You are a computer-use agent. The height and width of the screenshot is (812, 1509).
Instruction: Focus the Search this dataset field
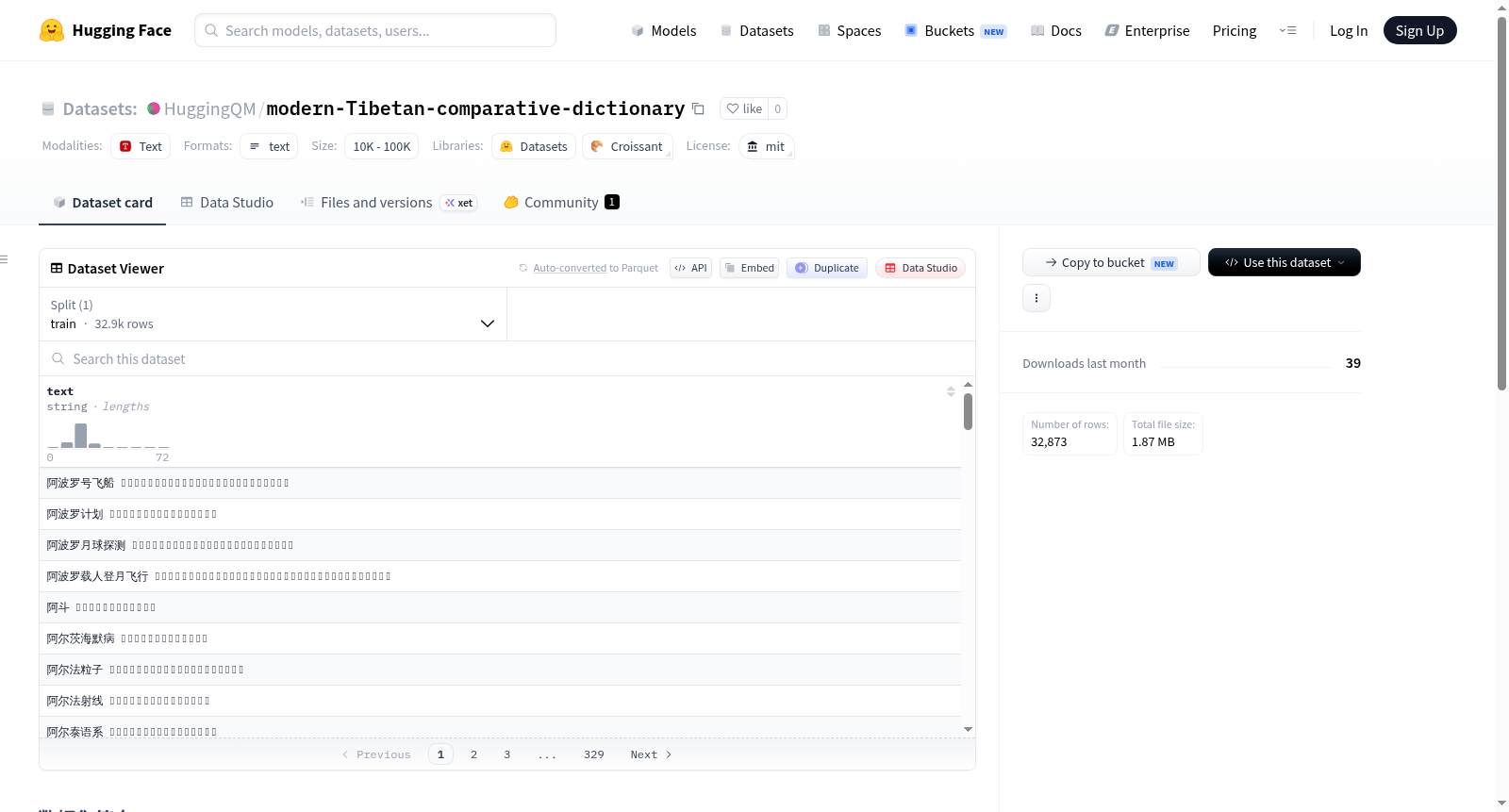[x=507, y=358]
